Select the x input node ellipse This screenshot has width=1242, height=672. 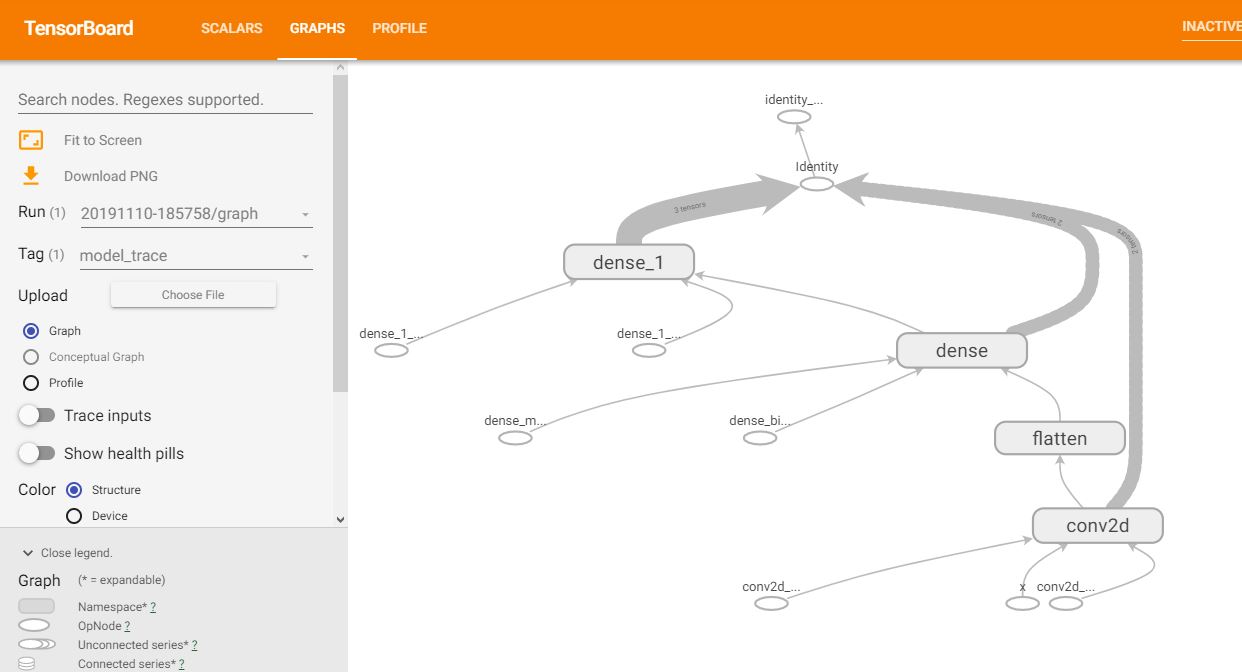[x=1022, y=603]
